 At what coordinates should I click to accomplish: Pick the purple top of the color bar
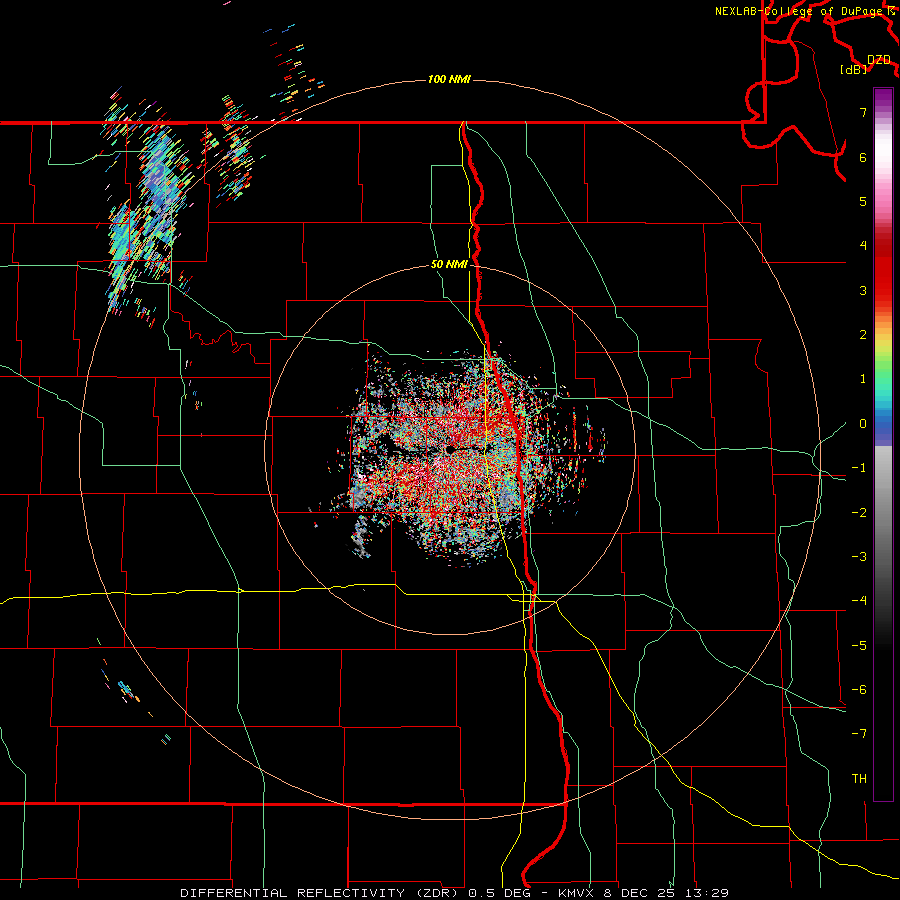pos(883,98)
